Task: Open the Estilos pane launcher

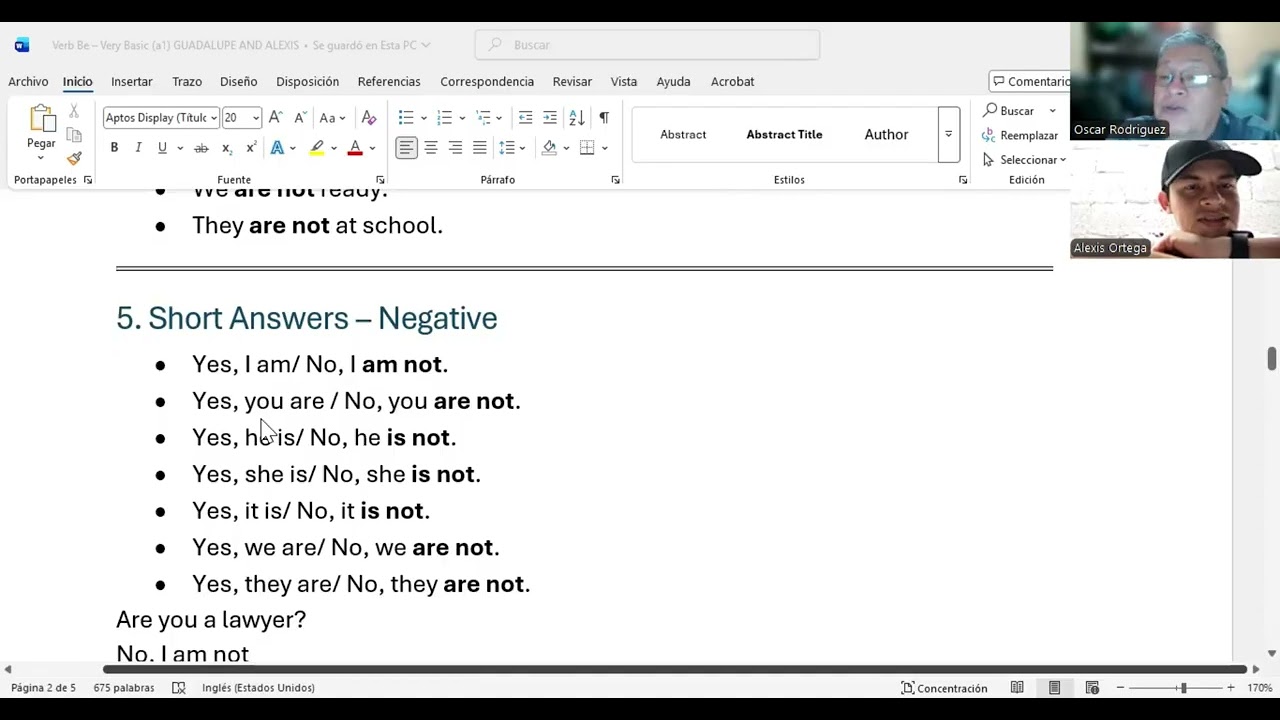Action: pyautogui.click(x=963, y=180)
